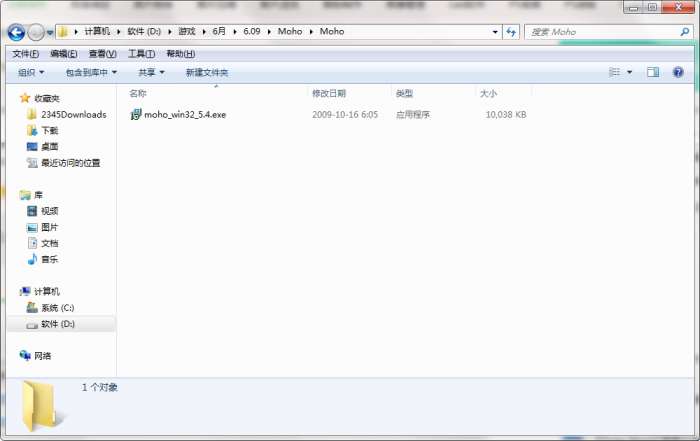Open the 共享 dropdown
This screenshot has width=700, height=441.
[151, 72]
